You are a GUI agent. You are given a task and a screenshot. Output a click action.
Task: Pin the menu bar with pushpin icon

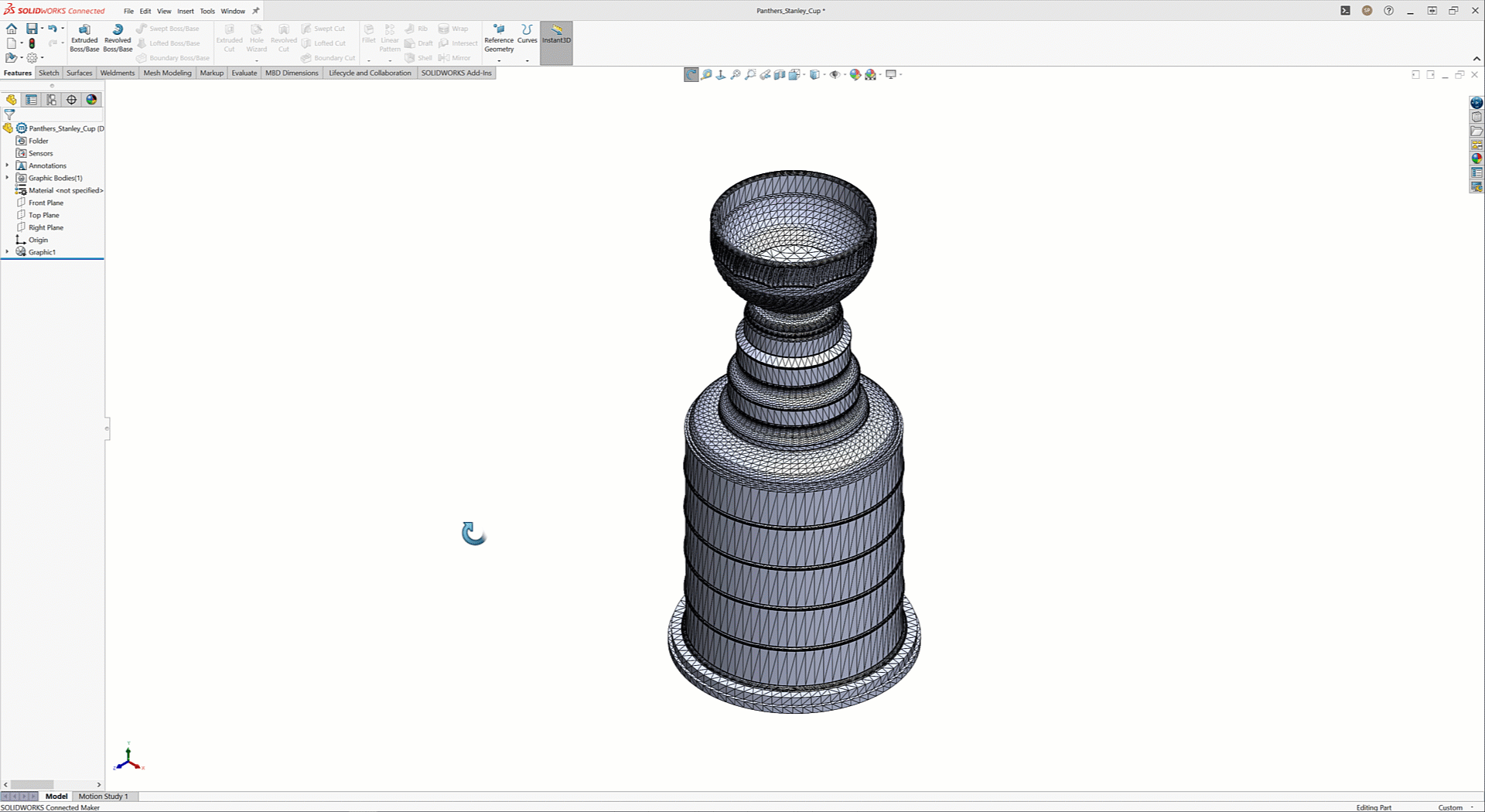(256, 11)
